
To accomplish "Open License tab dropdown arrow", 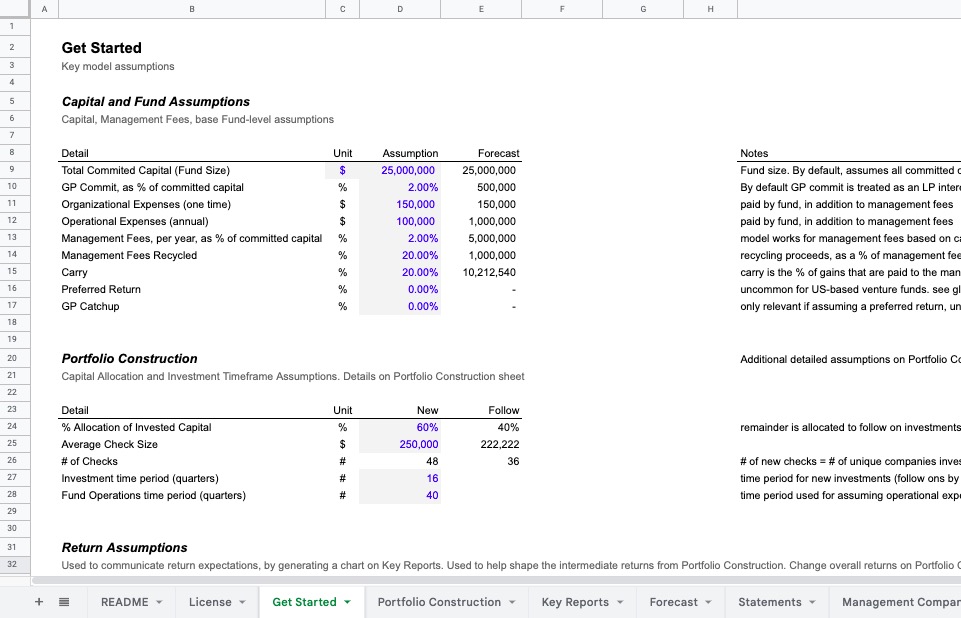I will pos(242,603).
